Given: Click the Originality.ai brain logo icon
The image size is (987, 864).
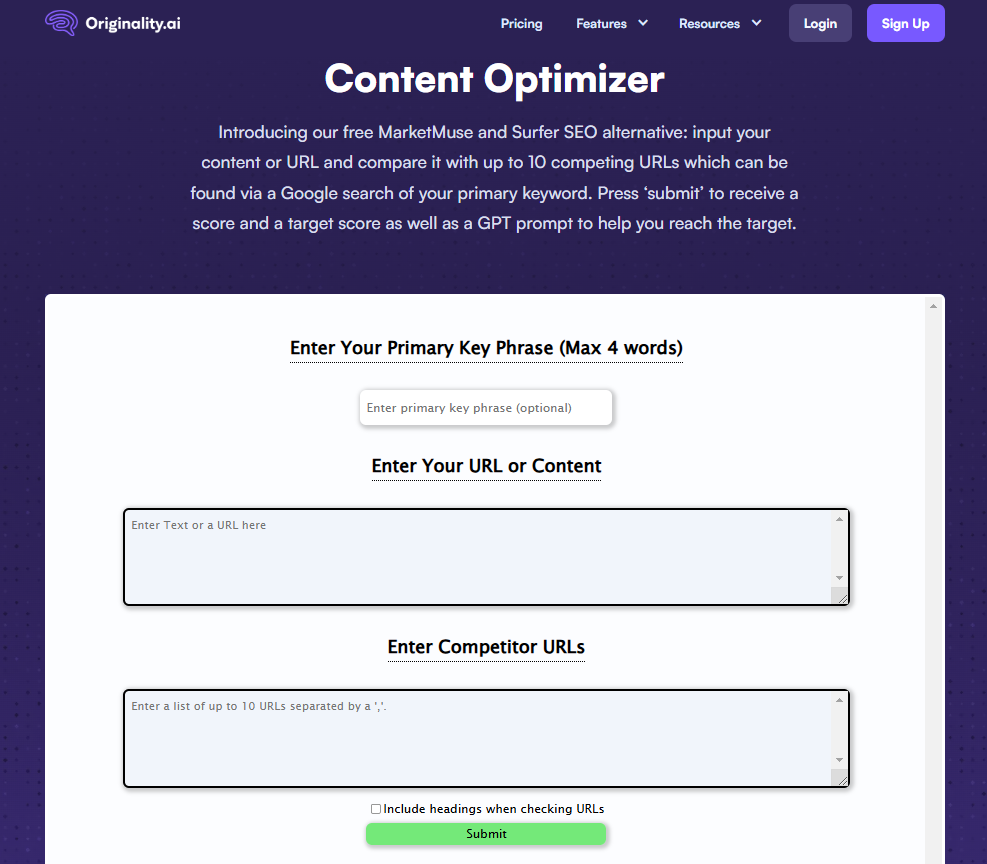Looking at the screenshot, I should coord(61,23).
